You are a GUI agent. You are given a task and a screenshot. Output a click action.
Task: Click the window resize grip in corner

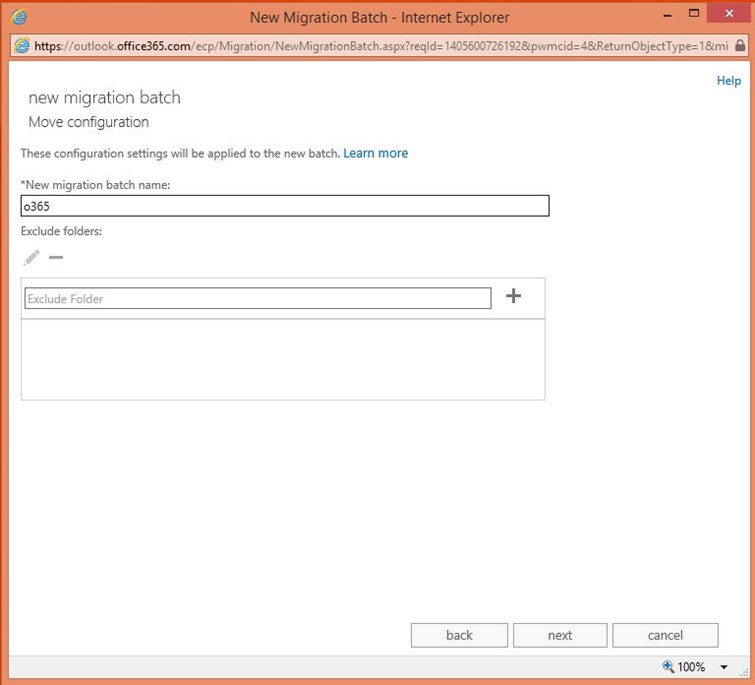click(x=745, y=673)
